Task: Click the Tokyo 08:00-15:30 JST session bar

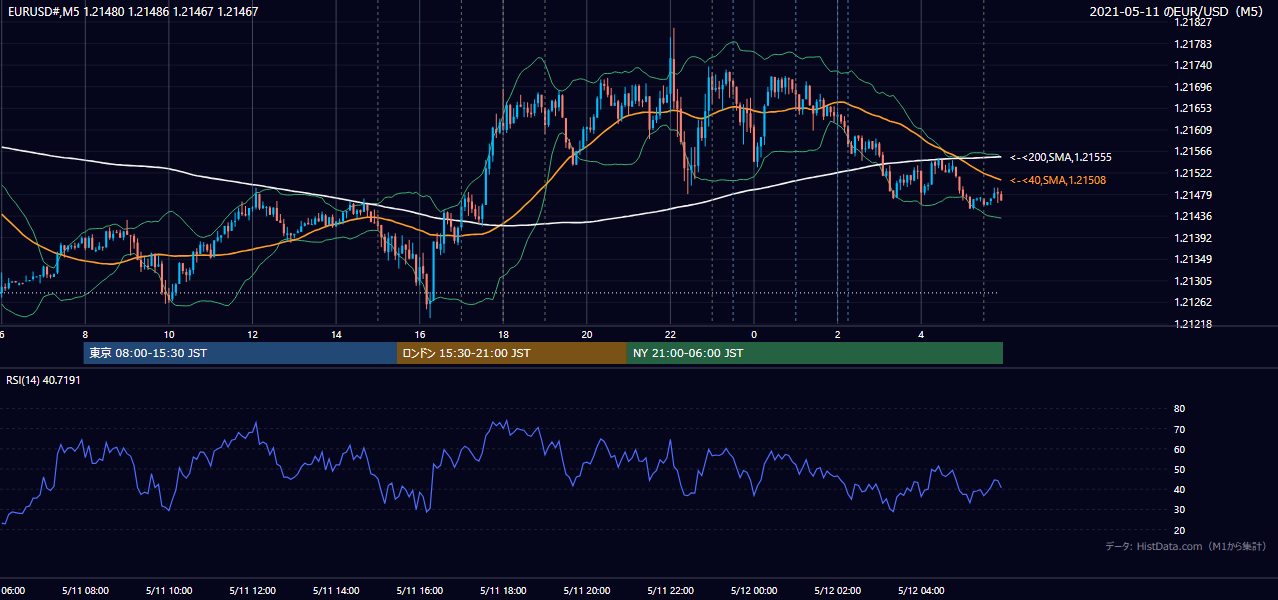Action: tap(241, 353)
